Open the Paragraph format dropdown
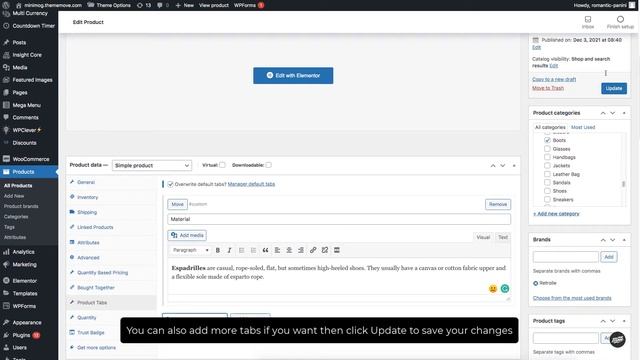The height and width of the screenshot is (360, 640). pyautogui.click(x=190, y=250)
